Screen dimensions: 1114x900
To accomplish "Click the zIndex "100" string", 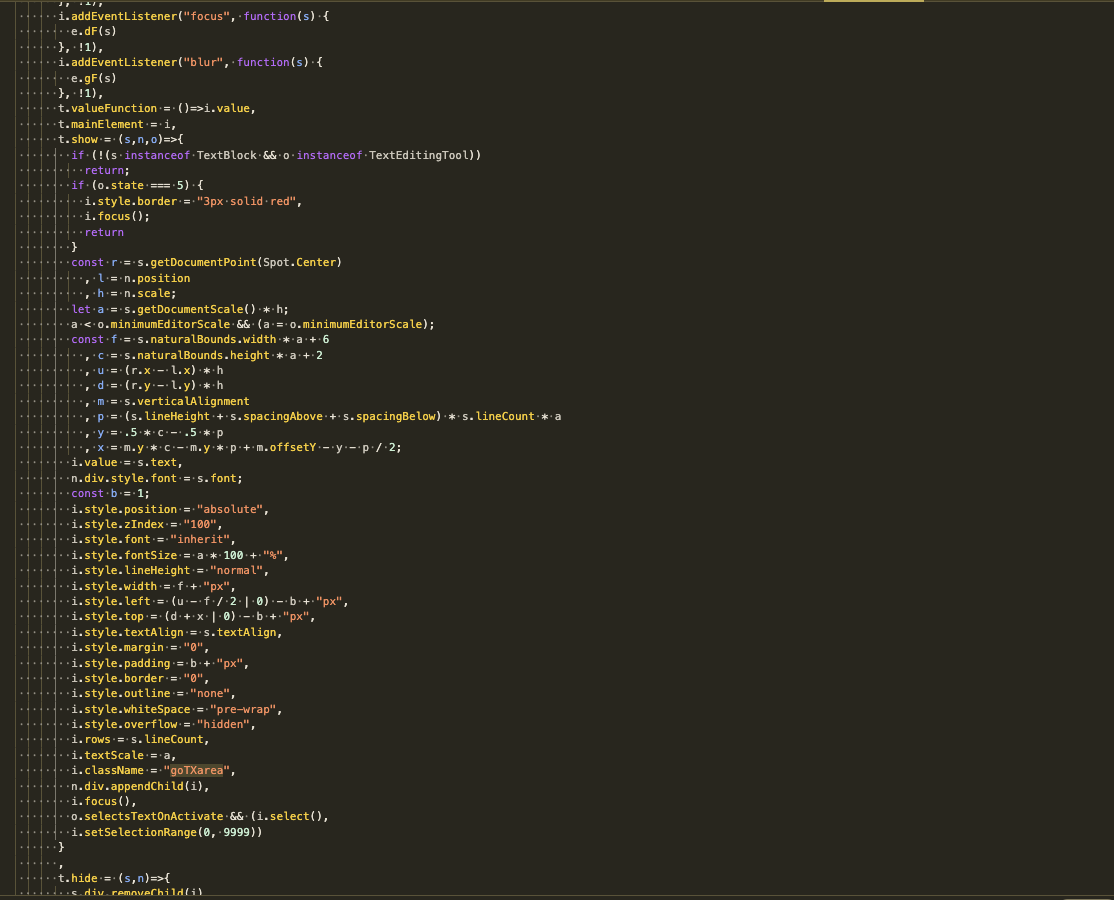I will click(x=200, y=525).
